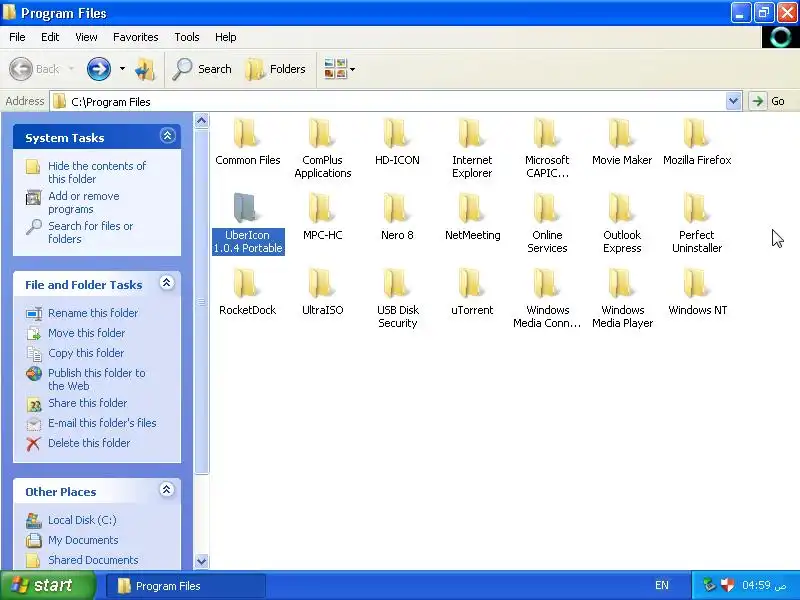
Task: Click the Forward arrow button
Action: click(x=98, y=69)
